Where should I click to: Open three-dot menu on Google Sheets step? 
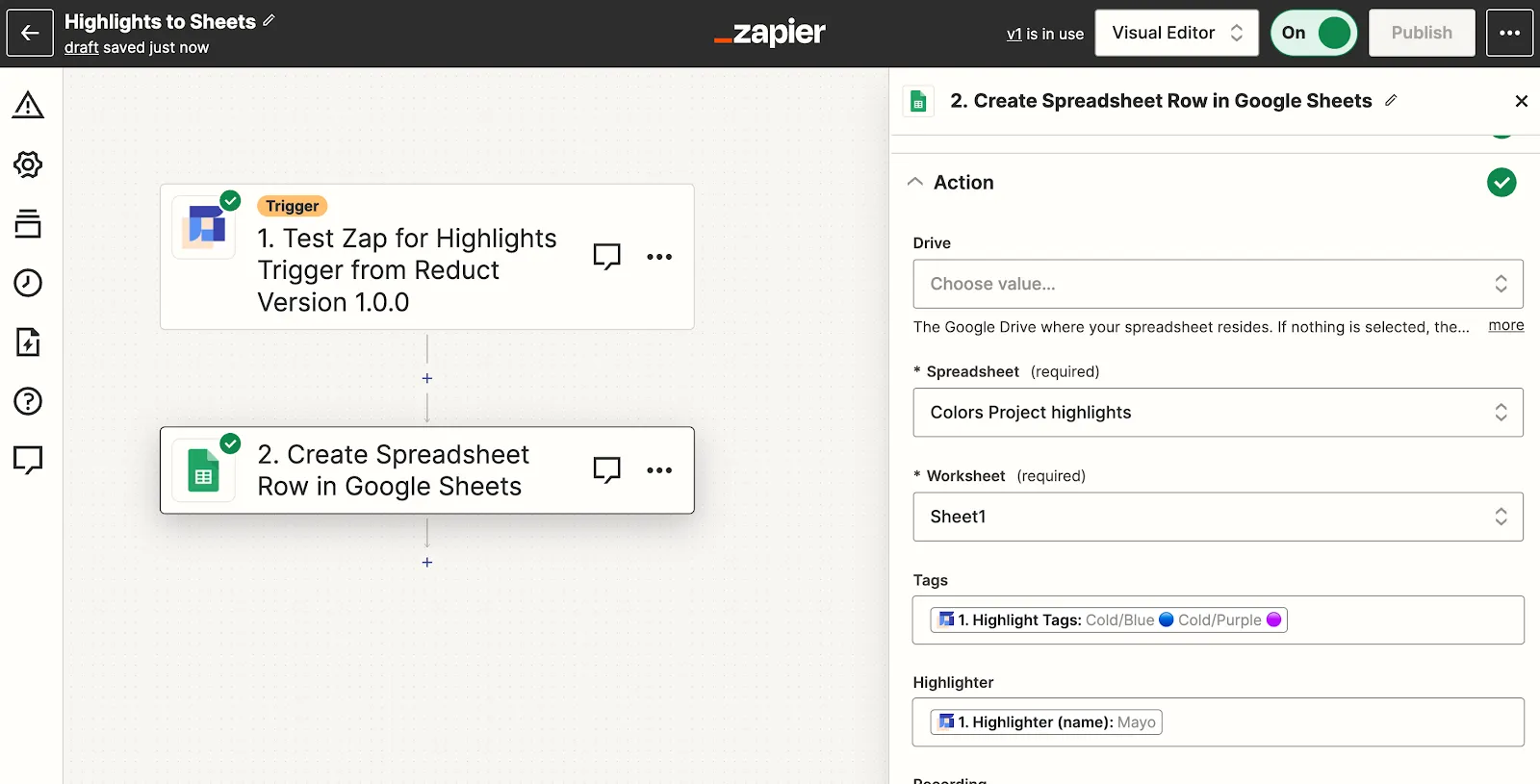(x=659, y=470)
